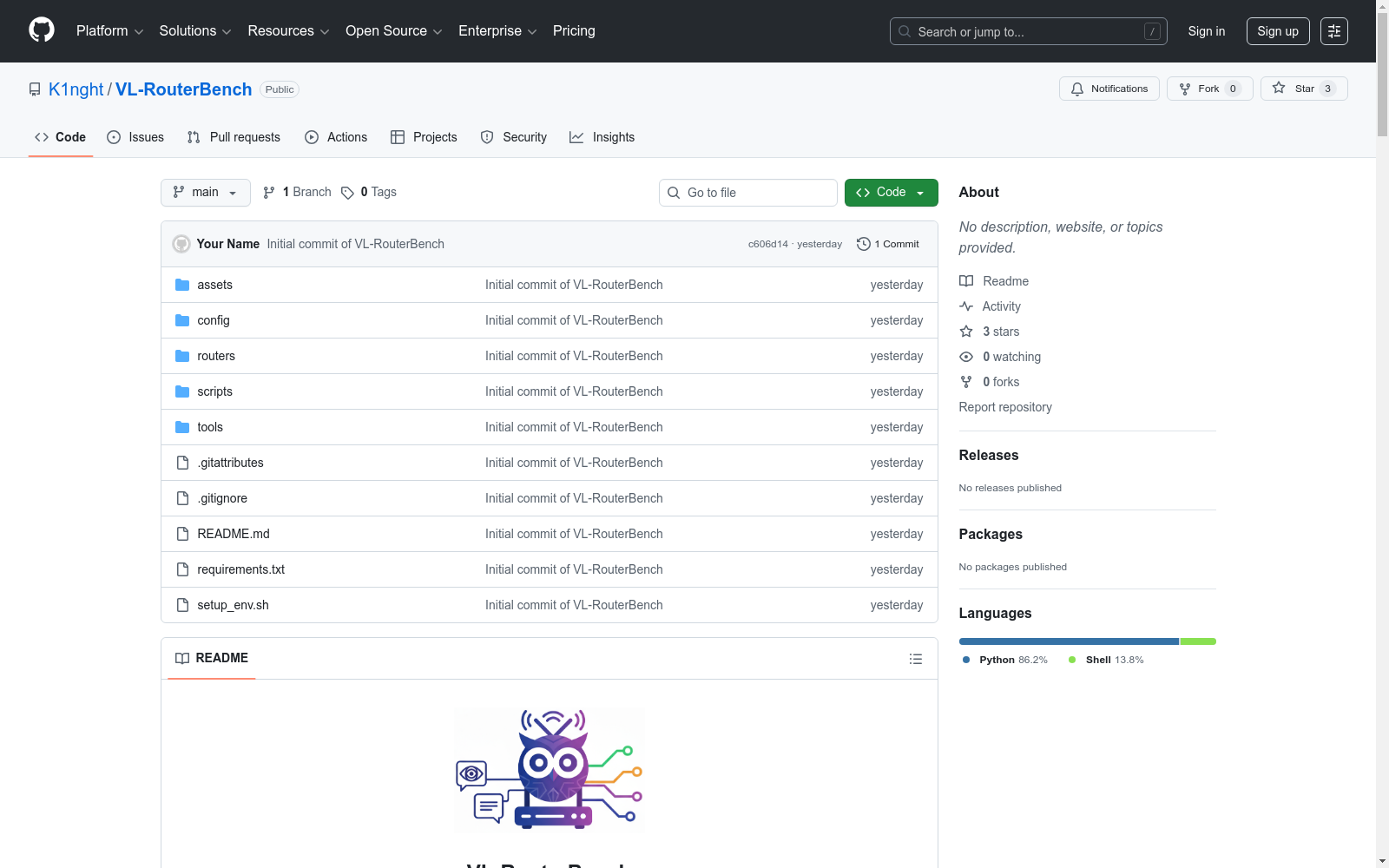Click the Python 86.2% language entry
Screen dimensions: 1389x868
(1005, 660)
